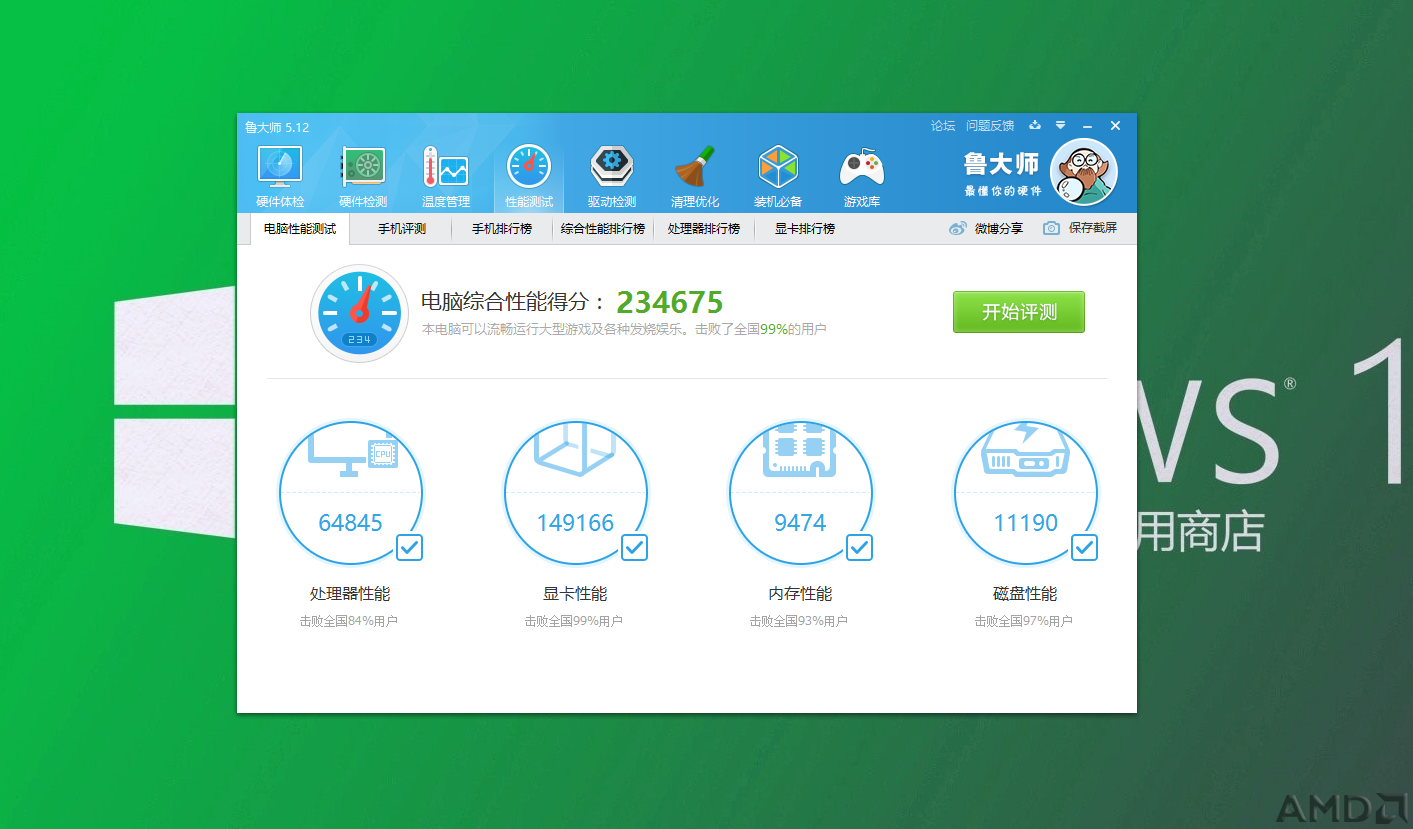Open the 论坛 forum link
This screenshot has height=829, width=1413.
(943, 126)
